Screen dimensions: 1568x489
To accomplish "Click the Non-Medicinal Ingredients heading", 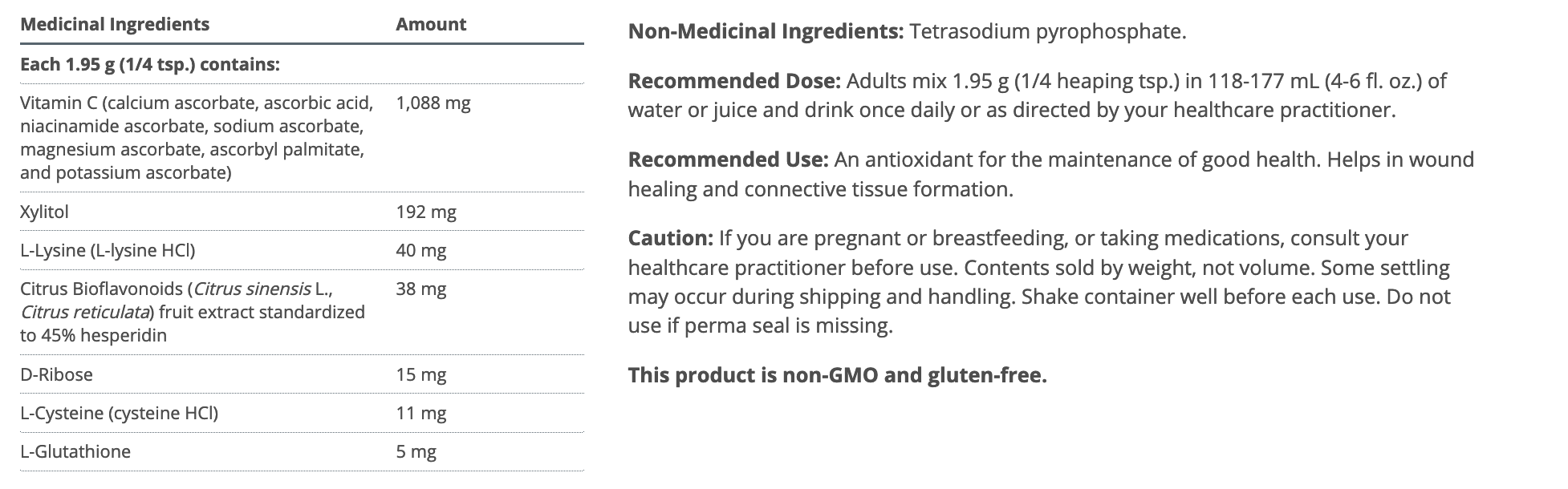I will click(x=766, y=32).
